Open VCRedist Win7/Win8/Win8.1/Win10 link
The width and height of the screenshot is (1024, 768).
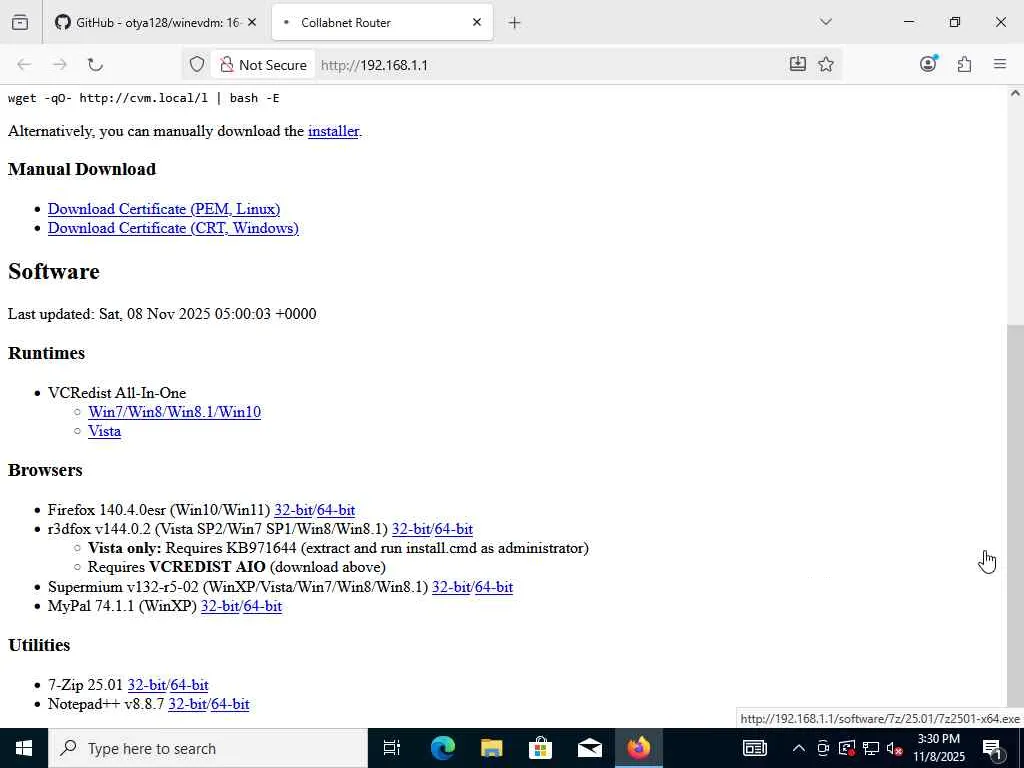point(174,412)
